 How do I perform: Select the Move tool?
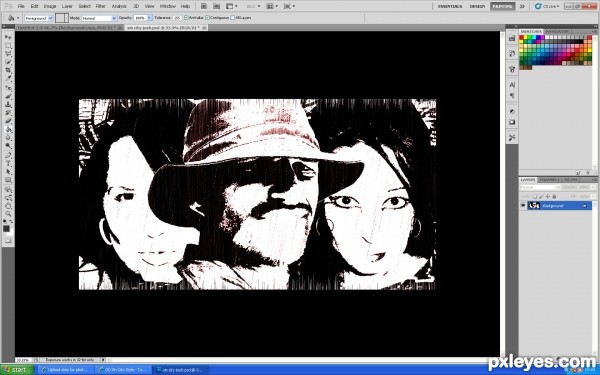[x=8, y=37]
